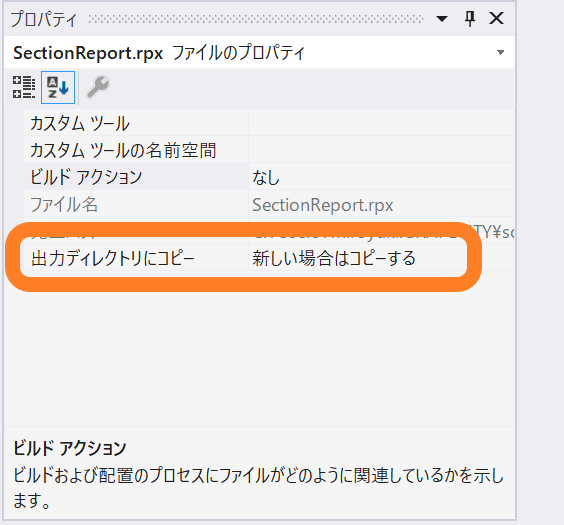Expand SectionReport.rpx object selector dropdown
The image size is (564, 525).
coord(500,52)
